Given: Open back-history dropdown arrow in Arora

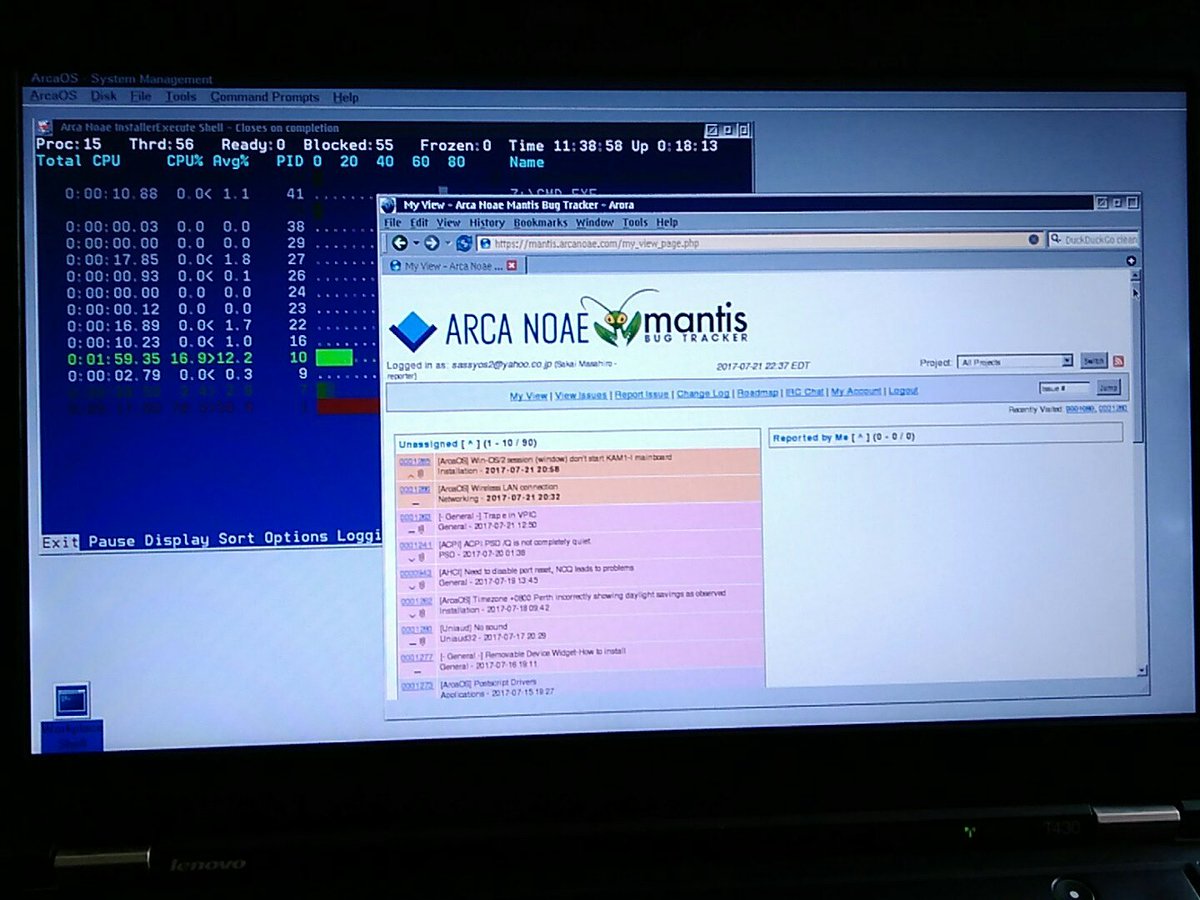Looking at the screenshot, I should pos(415,243).
